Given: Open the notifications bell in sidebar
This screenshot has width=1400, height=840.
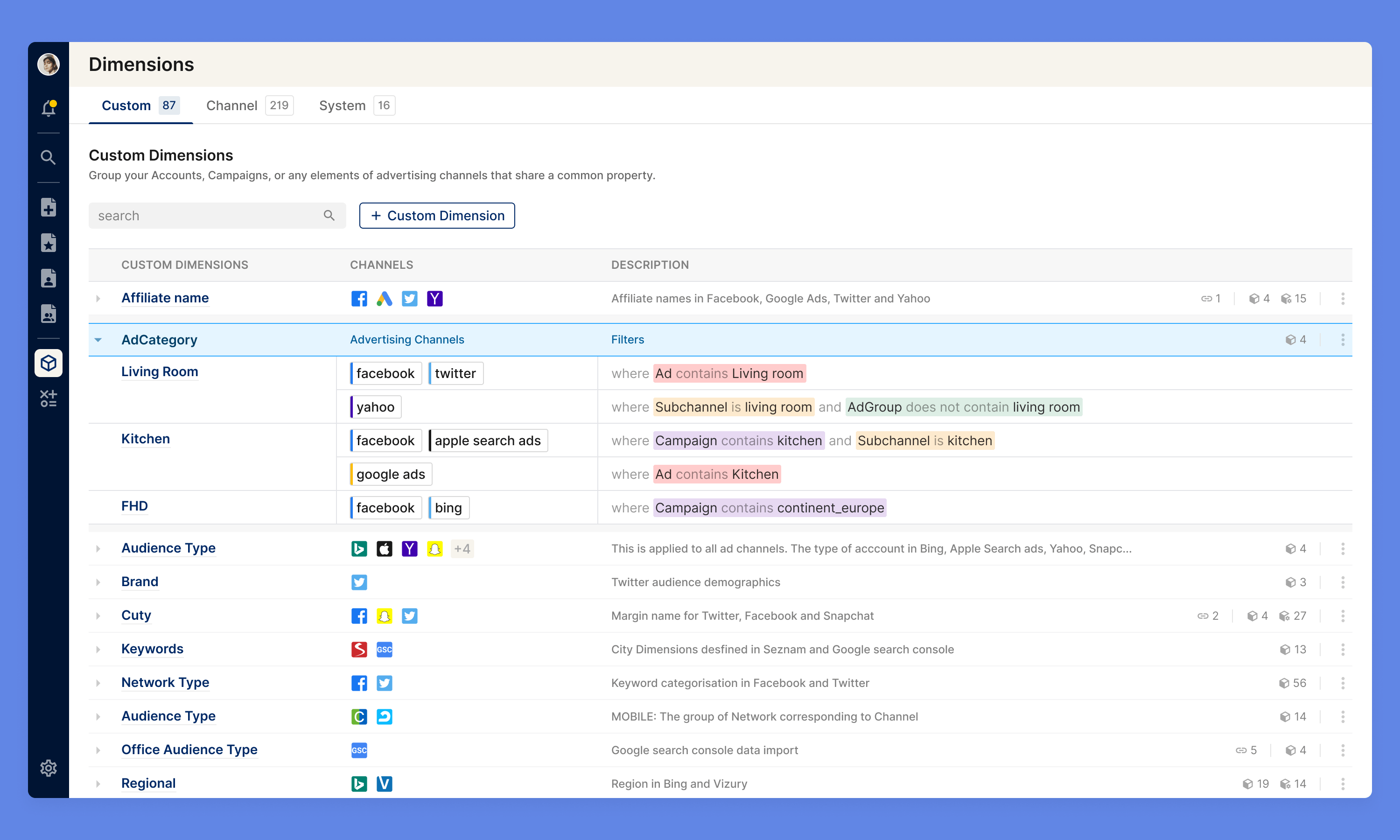Looking at the screenshot, I should pos(49,107).
